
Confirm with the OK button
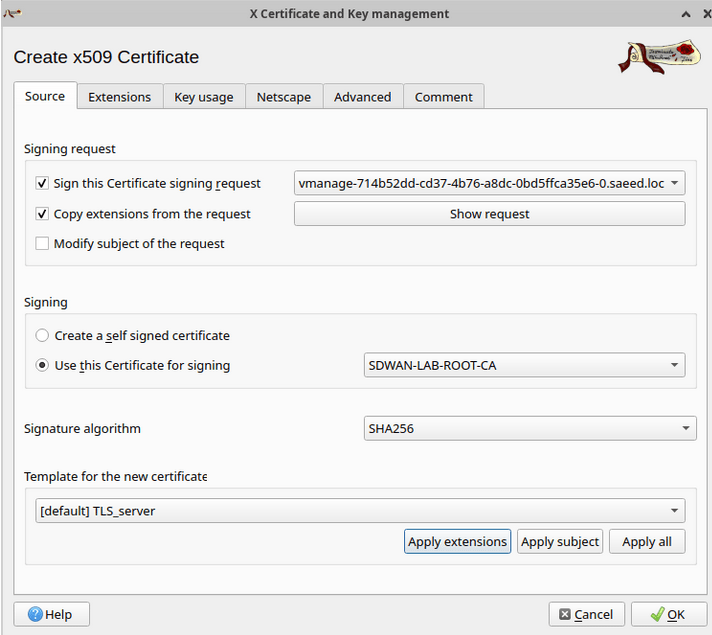coord(666,614)
